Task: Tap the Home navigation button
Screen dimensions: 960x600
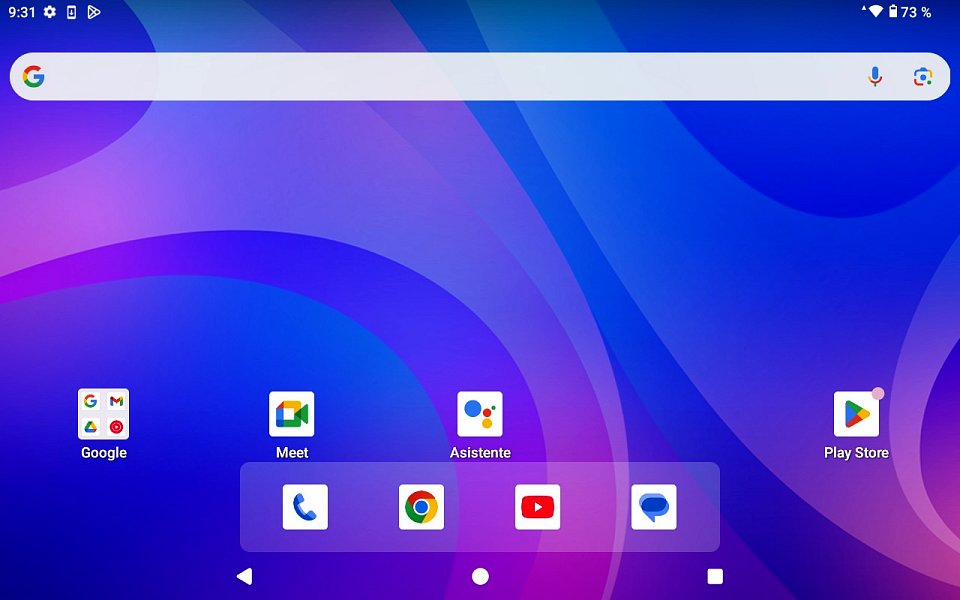Action: tap(481, 576)
